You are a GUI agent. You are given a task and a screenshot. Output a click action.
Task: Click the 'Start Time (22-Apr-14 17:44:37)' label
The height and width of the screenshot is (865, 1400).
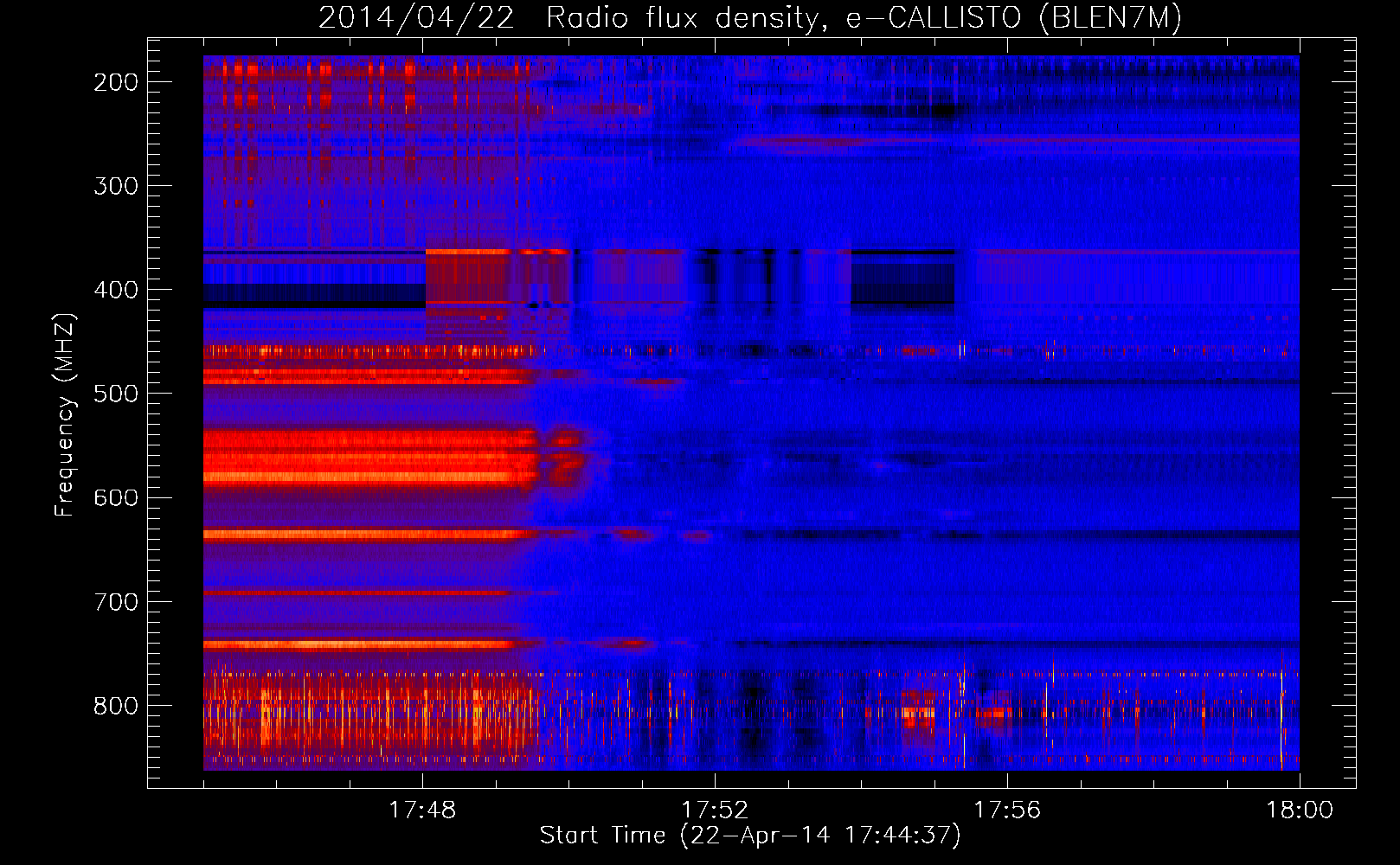coord(750,836)
